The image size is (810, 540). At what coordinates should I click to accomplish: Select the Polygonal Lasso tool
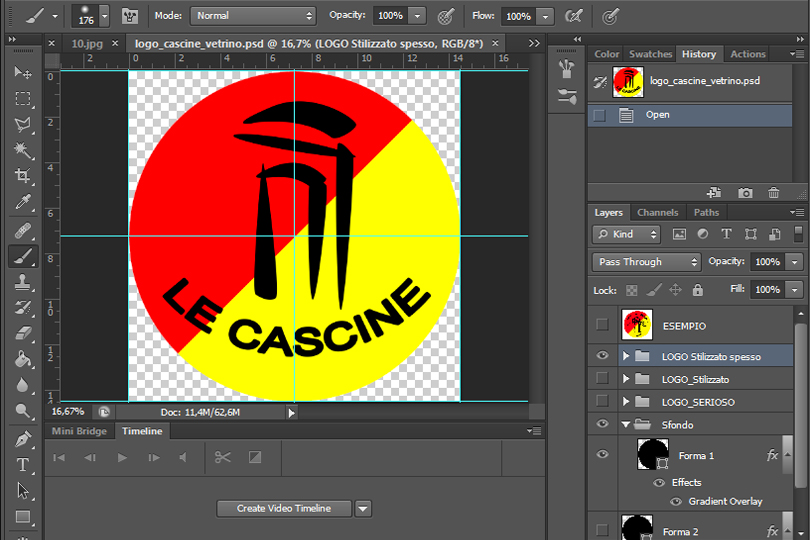[x=22, y=125]
